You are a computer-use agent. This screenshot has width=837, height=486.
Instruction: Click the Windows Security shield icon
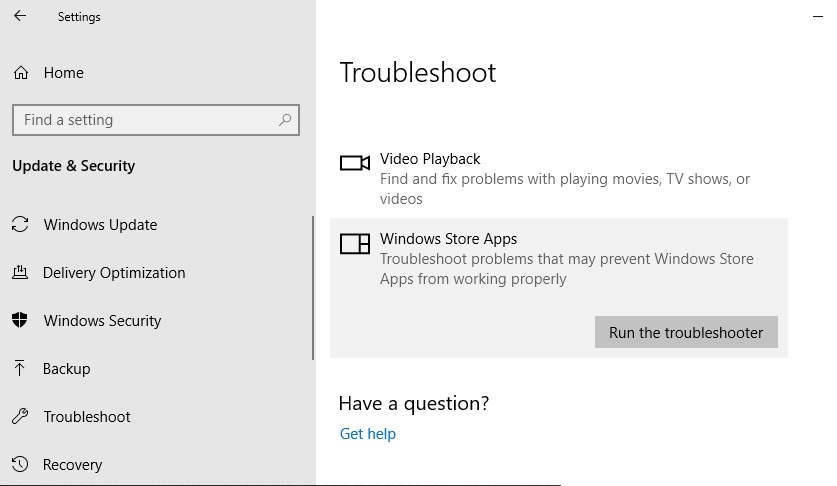(x=20, y=320)
